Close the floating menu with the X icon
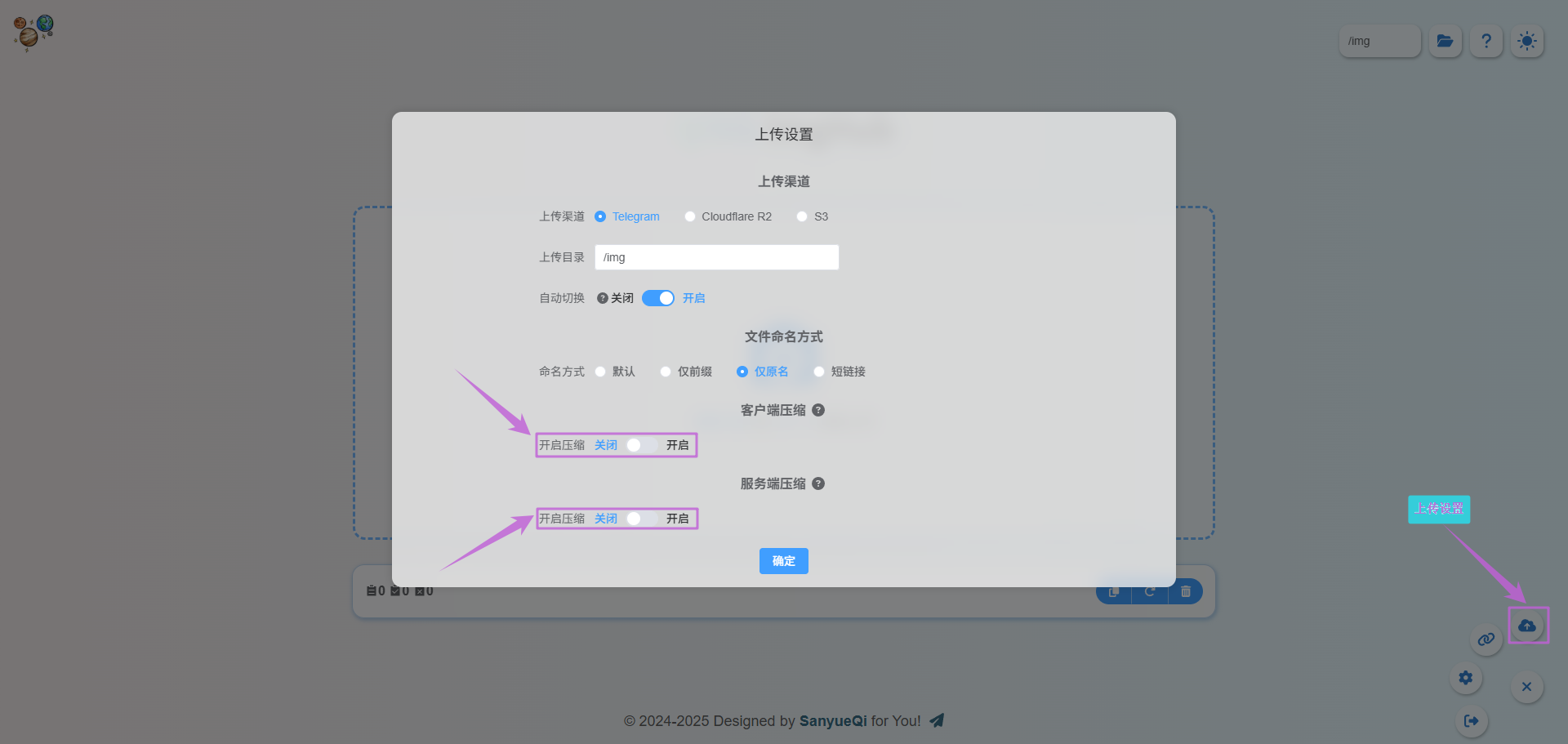1568x744 pixels. [1527, 687]
